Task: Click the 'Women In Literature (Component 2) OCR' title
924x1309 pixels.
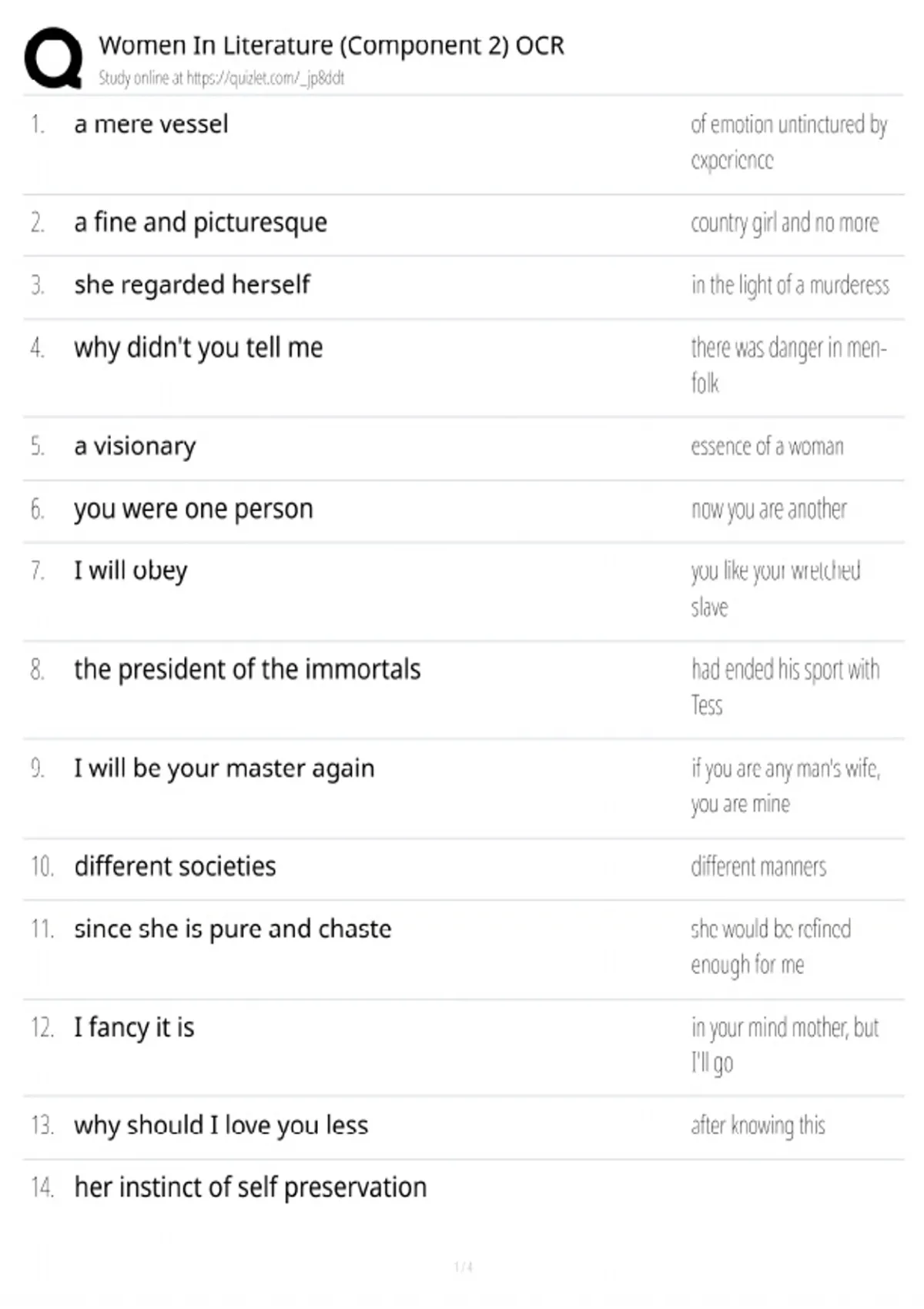Action: [332, 45]
